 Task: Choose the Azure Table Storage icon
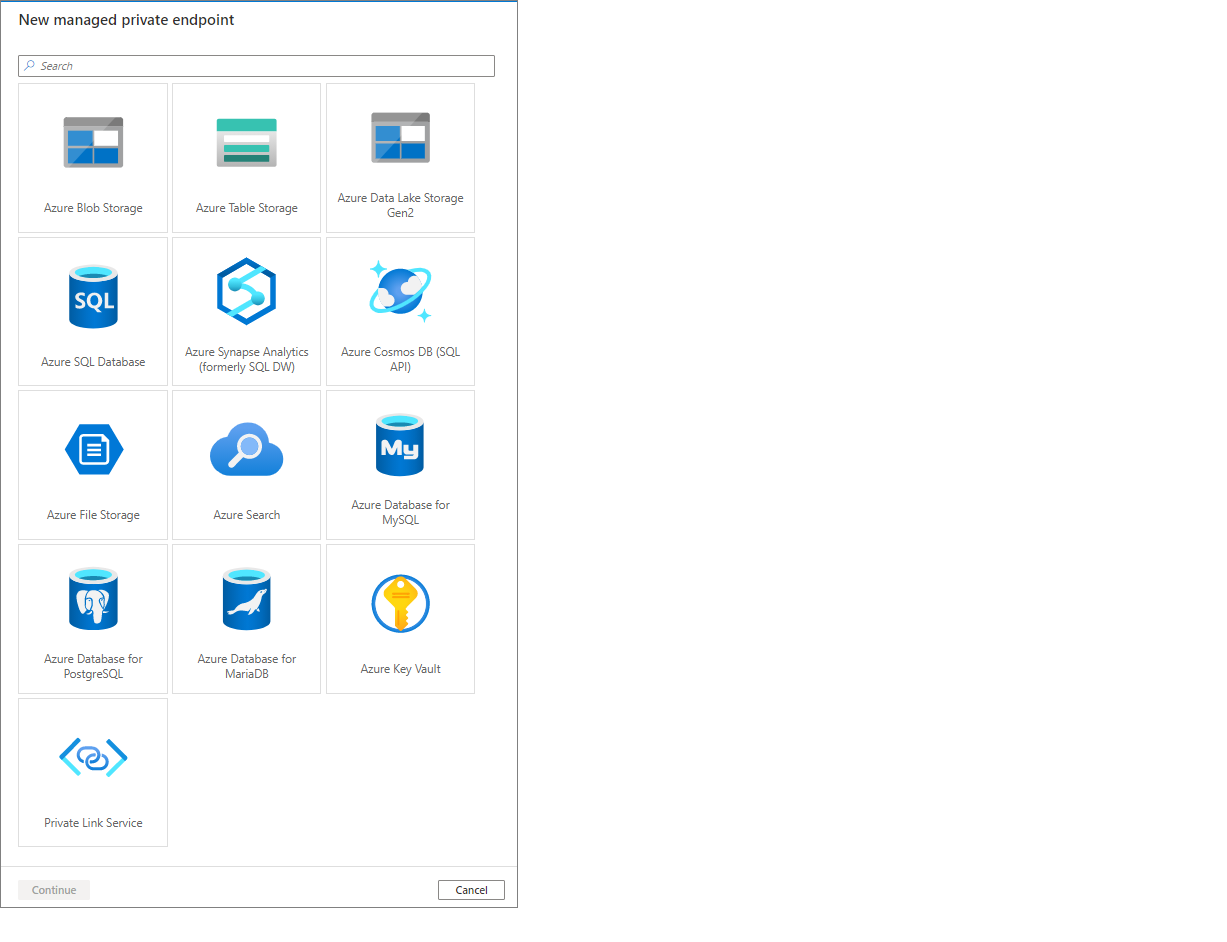coord(247,142)
